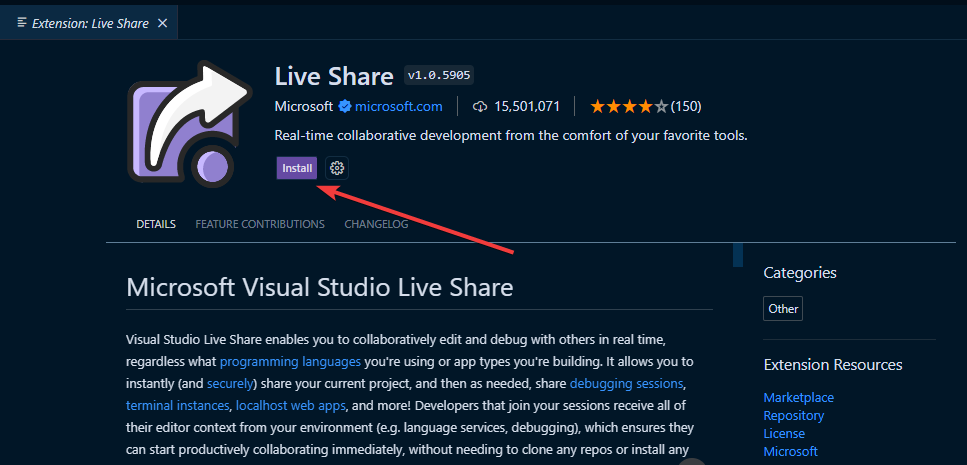Viewport: 967px width, 465px height.
Task: Open the Repository resource link
Action: coord(794,415)
